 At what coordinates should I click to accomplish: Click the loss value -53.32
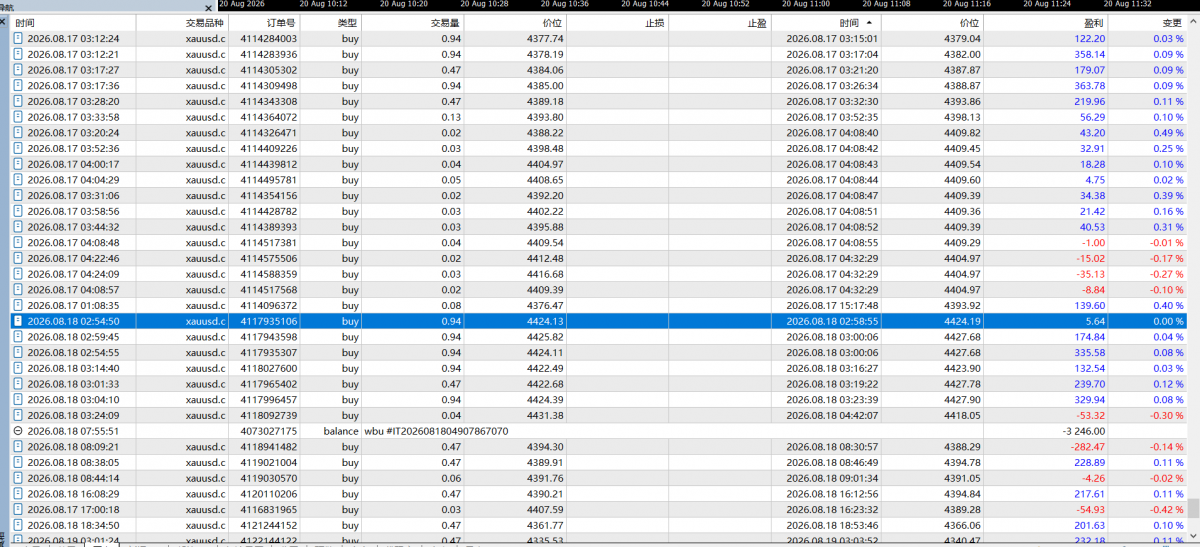click(x=1091, y=415)
